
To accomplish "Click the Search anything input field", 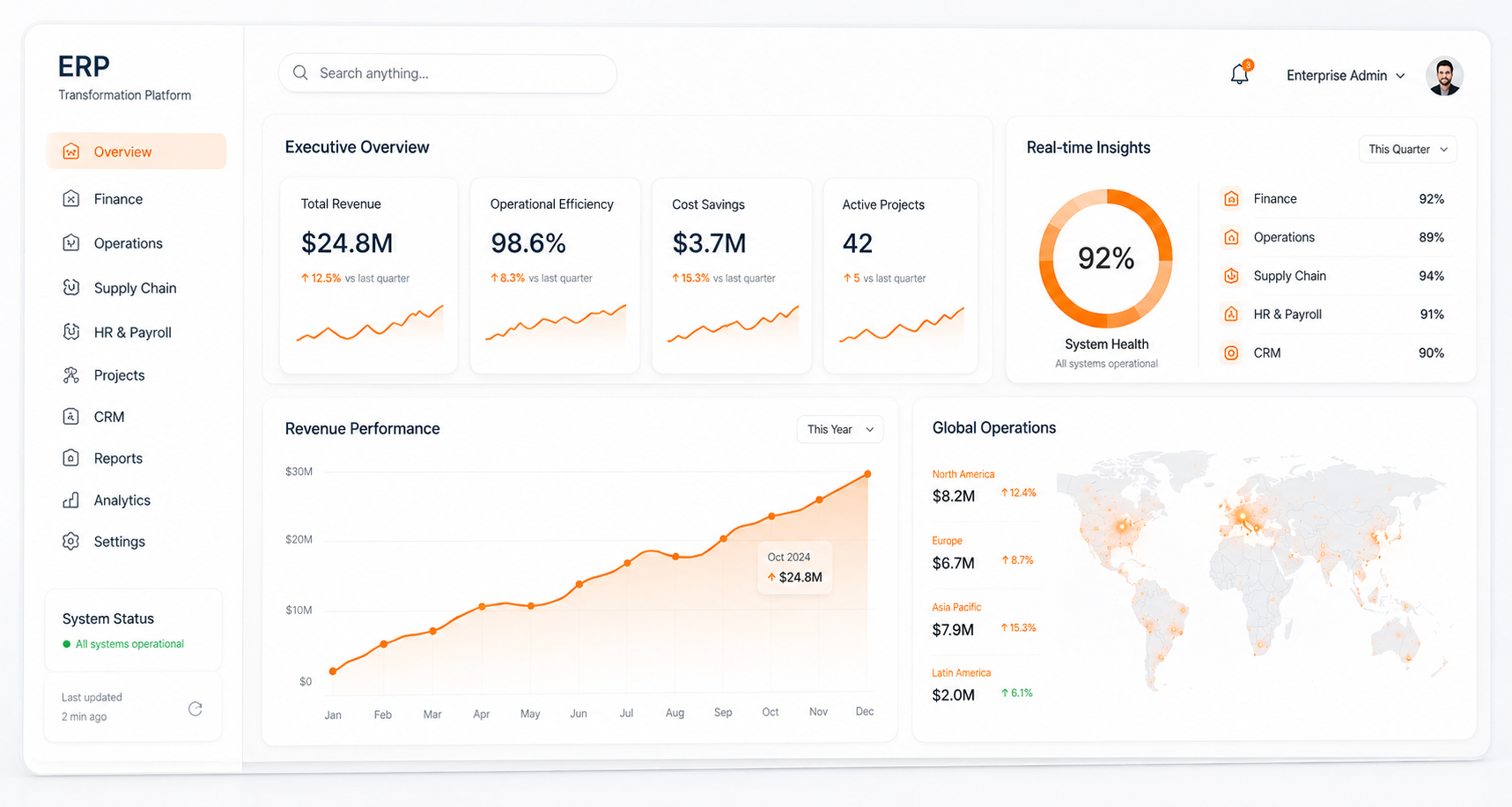I will tap(447, 73).
